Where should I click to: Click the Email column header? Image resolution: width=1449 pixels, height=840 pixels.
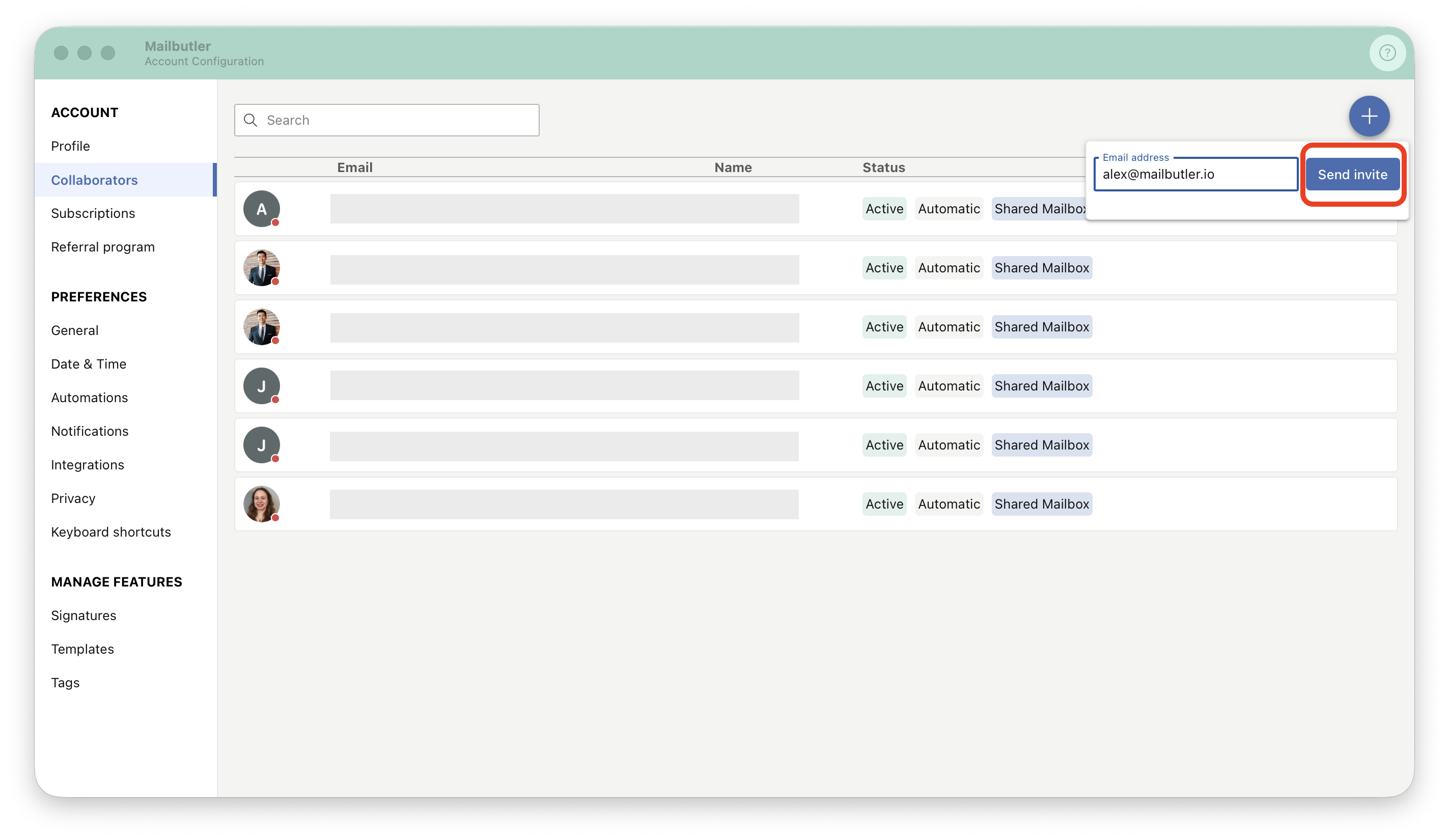pos(355,167)
